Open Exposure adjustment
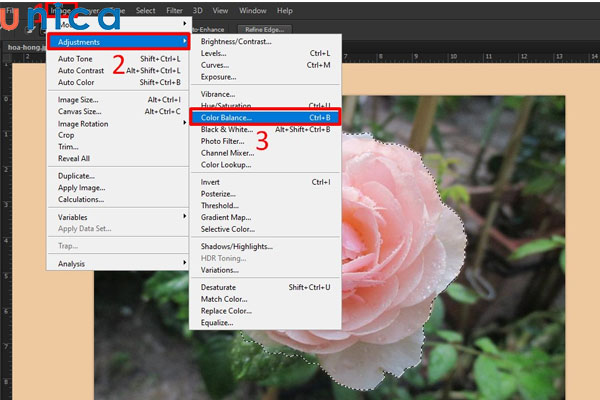 point(265,77)
